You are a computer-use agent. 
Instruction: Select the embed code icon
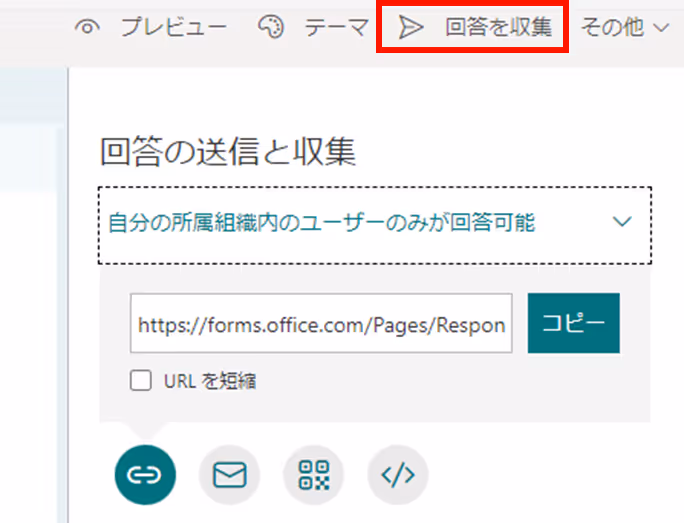coord(398,475)
